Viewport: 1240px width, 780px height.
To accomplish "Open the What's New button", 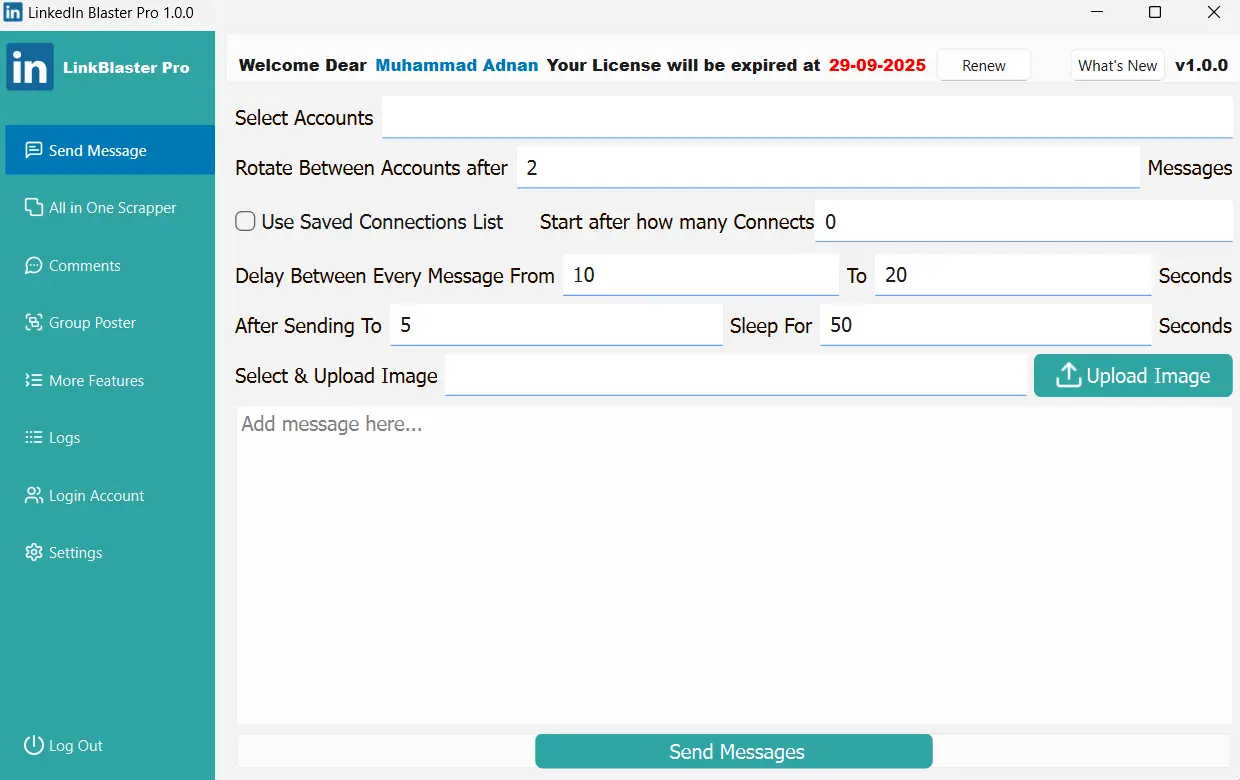I will coord(1117,66).
